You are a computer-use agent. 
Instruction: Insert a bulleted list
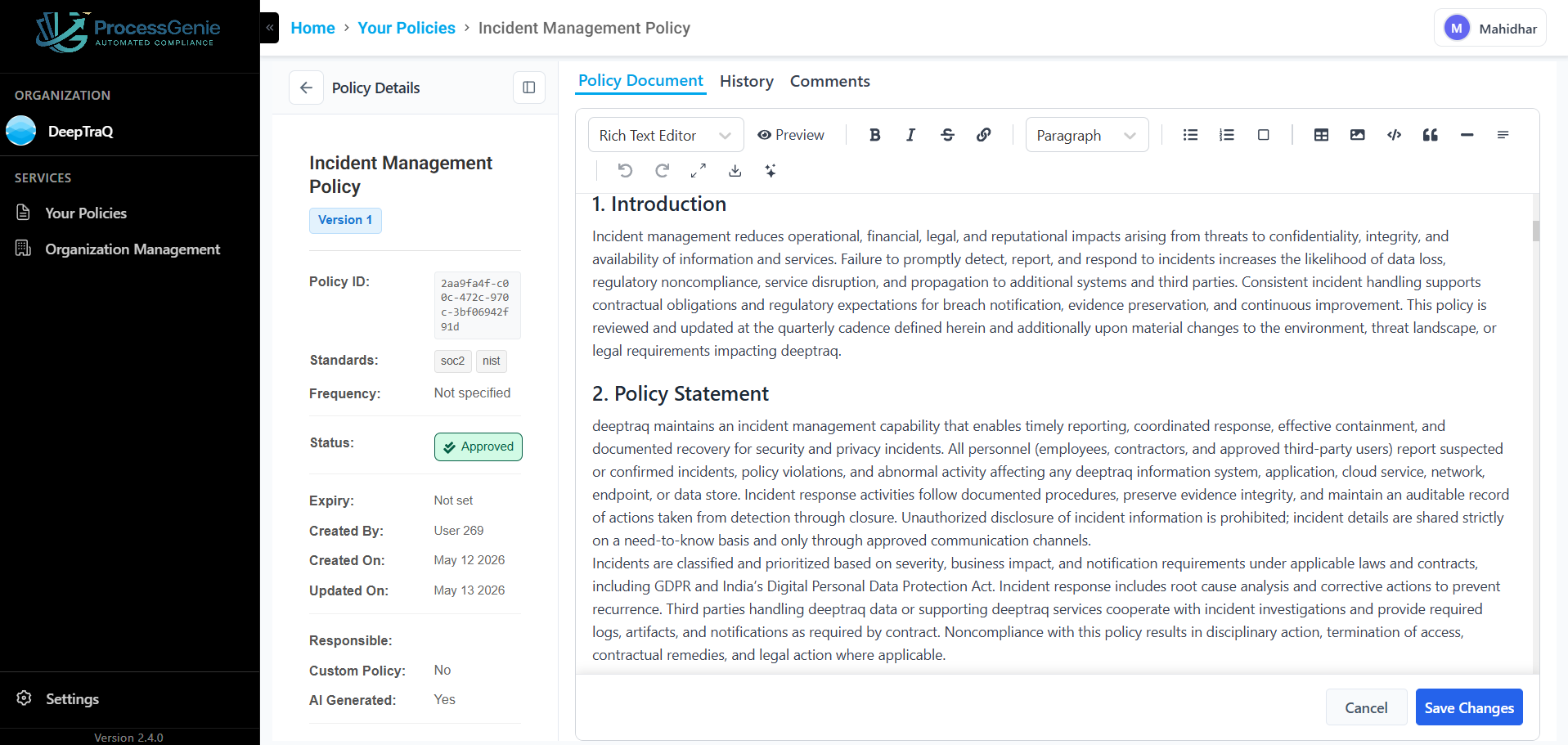1190,135
